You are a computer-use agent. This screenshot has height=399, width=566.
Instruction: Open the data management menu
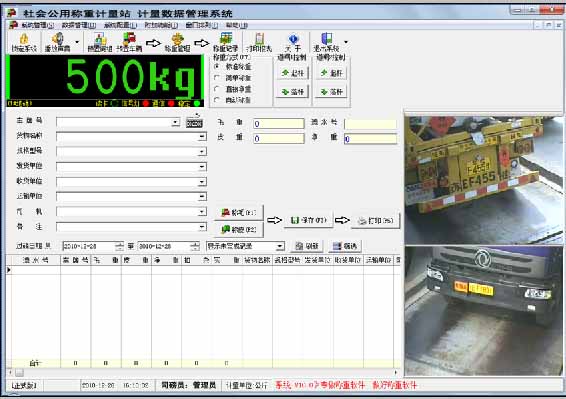pyautogui.click(x=78, y=25)
